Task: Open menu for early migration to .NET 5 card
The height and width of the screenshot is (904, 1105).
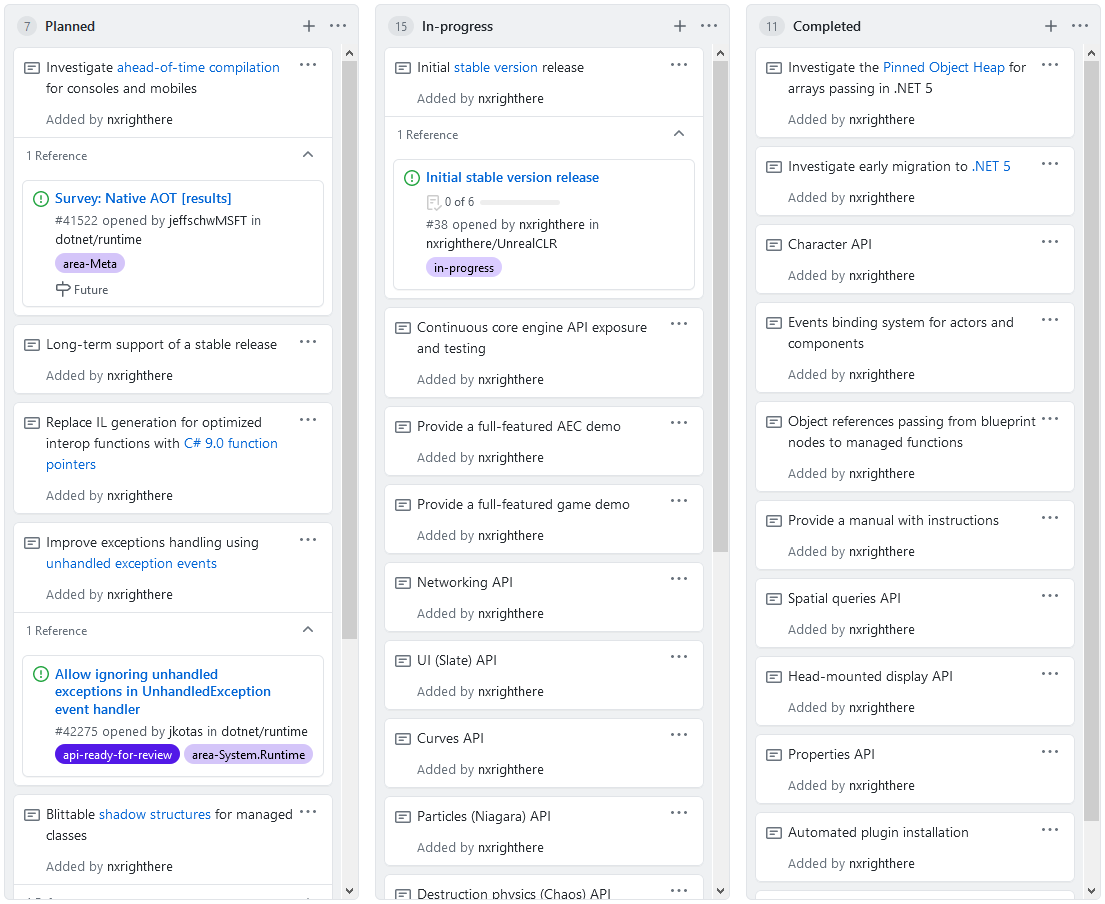Action: 1050,163
